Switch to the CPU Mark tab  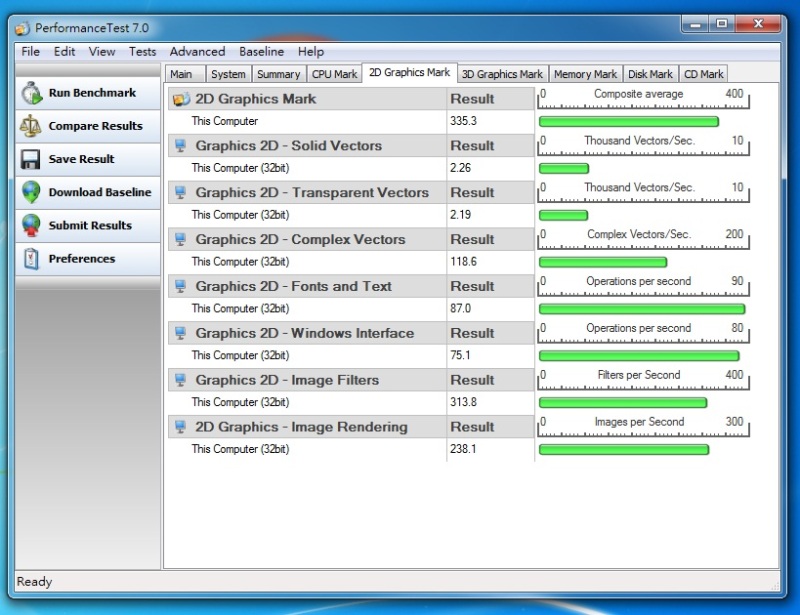click(x=334, y=75)
